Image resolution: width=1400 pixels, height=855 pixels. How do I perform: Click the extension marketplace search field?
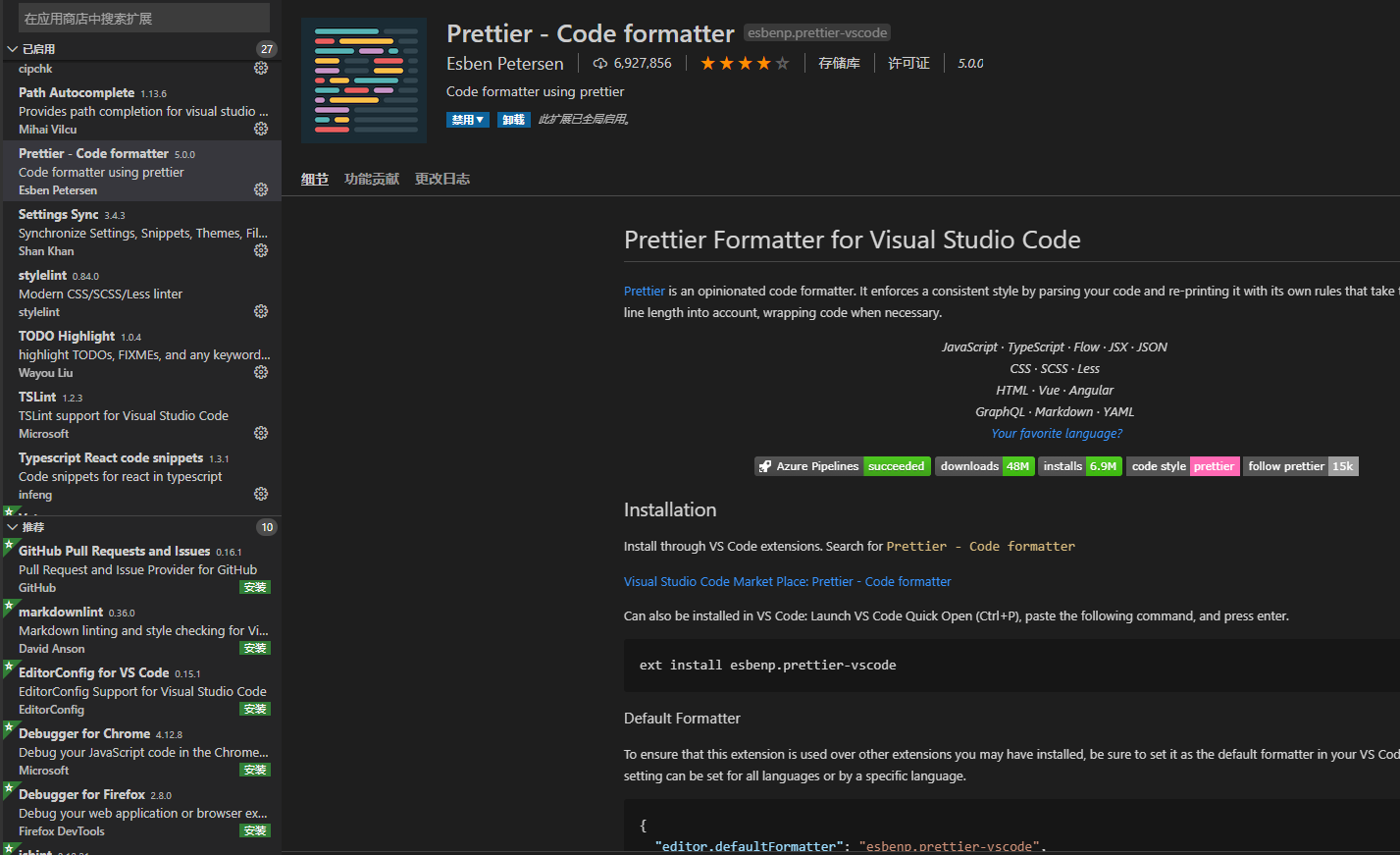point(142,18)
